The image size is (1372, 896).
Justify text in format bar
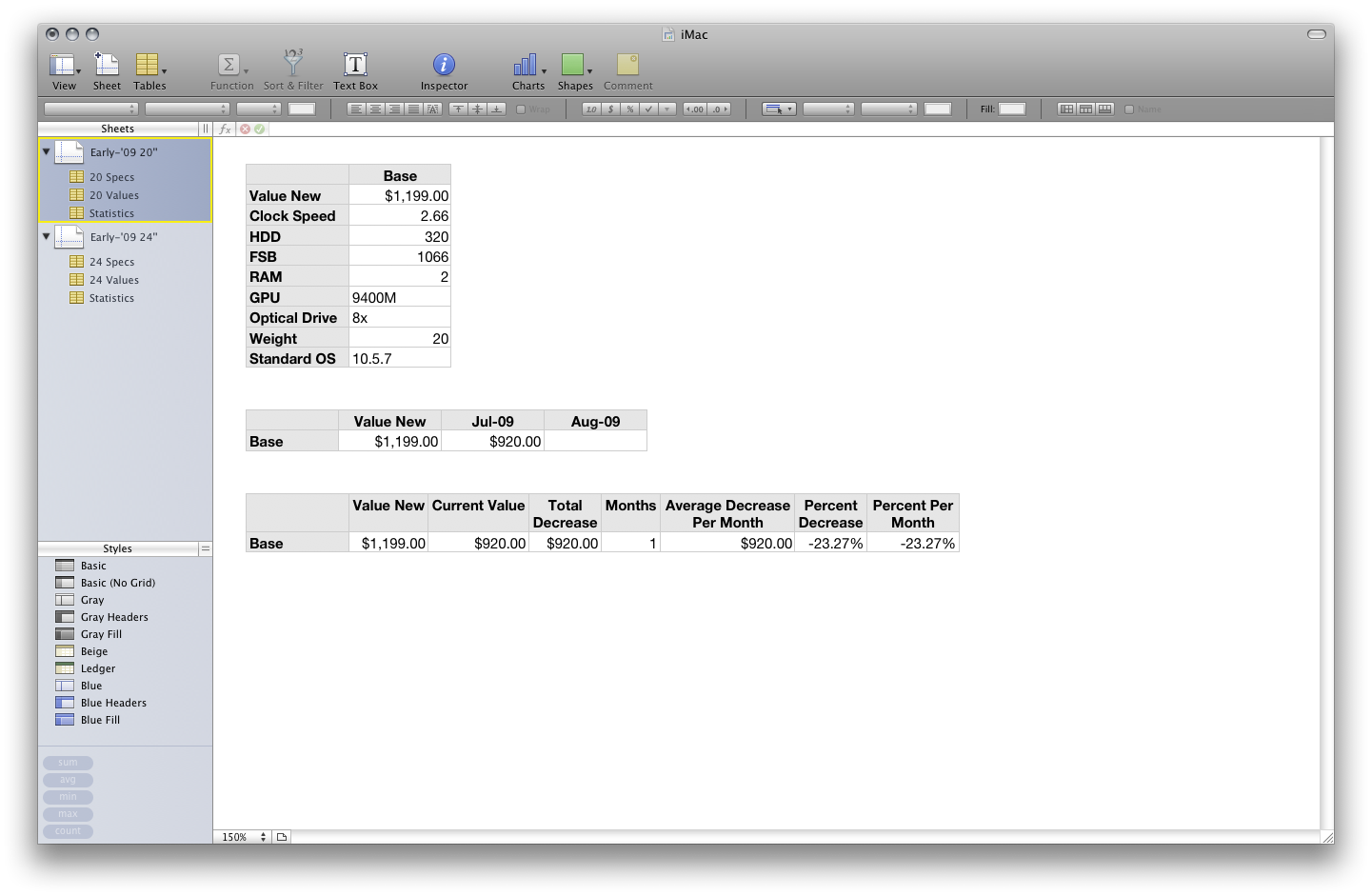click(x=413, y=109)
